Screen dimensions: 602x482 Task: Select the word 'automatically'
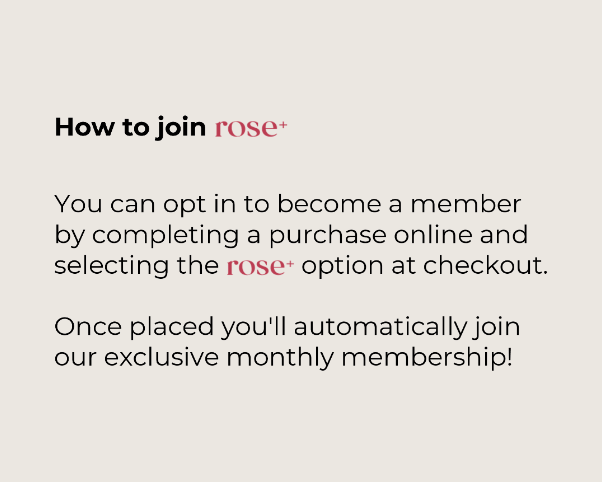pyautogui.click(x=380, y=328)
